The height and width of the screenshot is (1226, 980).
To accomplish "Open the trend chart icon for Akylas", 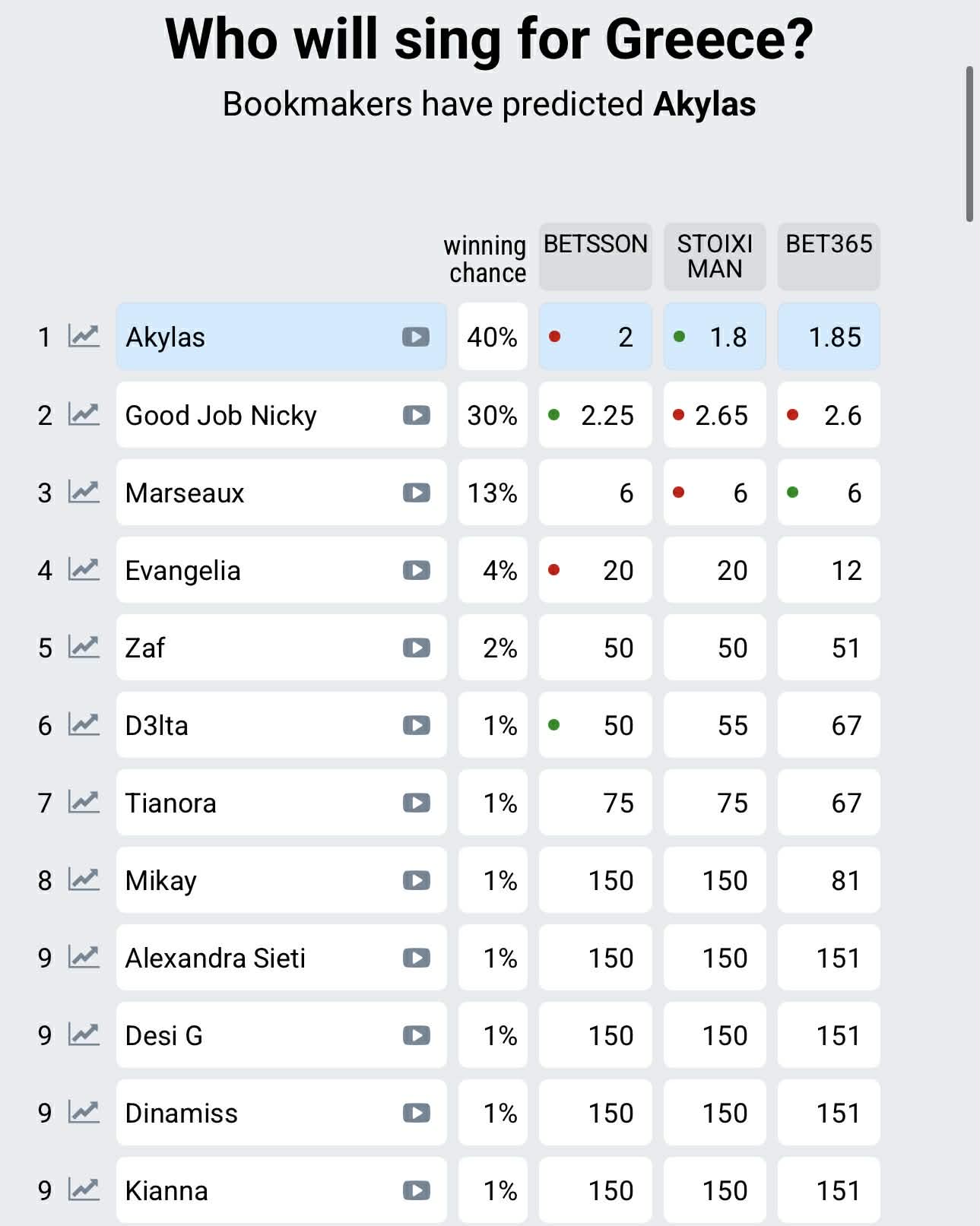I will click(x=84, y=336).
